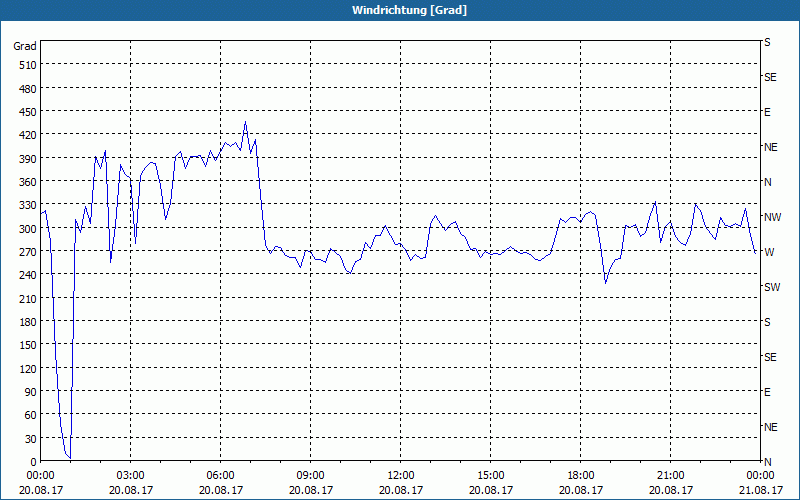This screenshot has height=500, width=800.
Task: Click the 270 degree axis label
Action: point(28,252)
